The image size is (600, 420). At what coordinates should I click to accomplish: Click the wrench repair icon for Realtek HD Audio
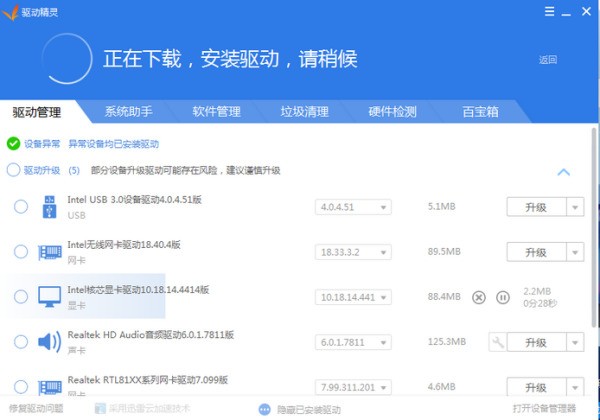498,342
